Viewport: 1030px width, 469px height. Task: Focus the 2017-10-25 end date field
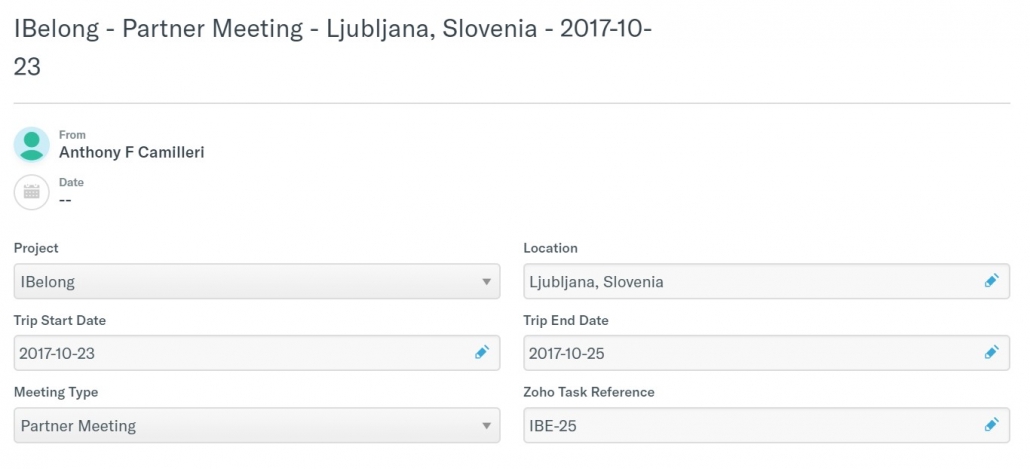(x=767, y=353)
